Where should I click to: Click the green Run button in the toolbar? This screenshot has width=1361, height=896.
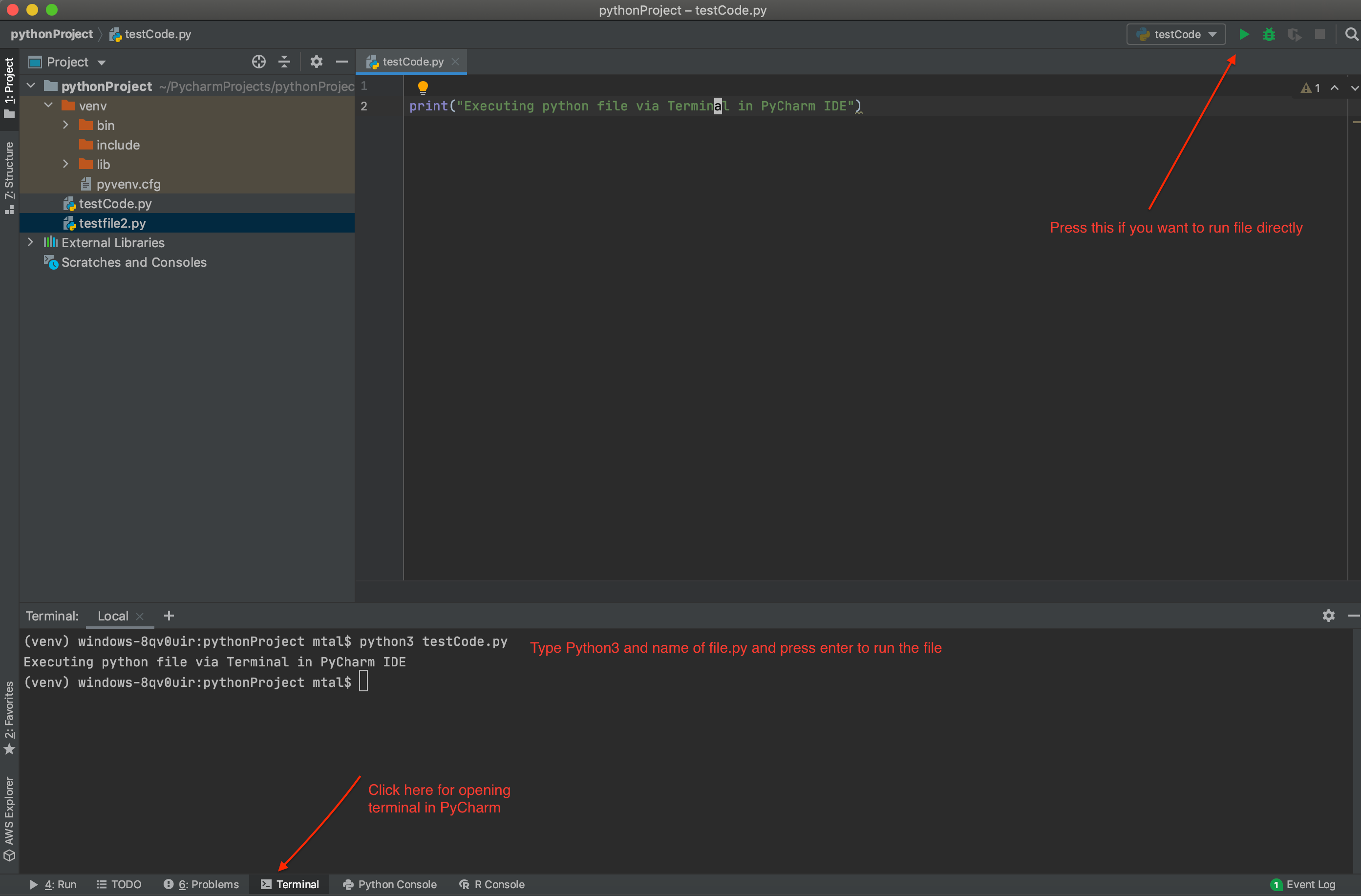(x=1243, y=34)
